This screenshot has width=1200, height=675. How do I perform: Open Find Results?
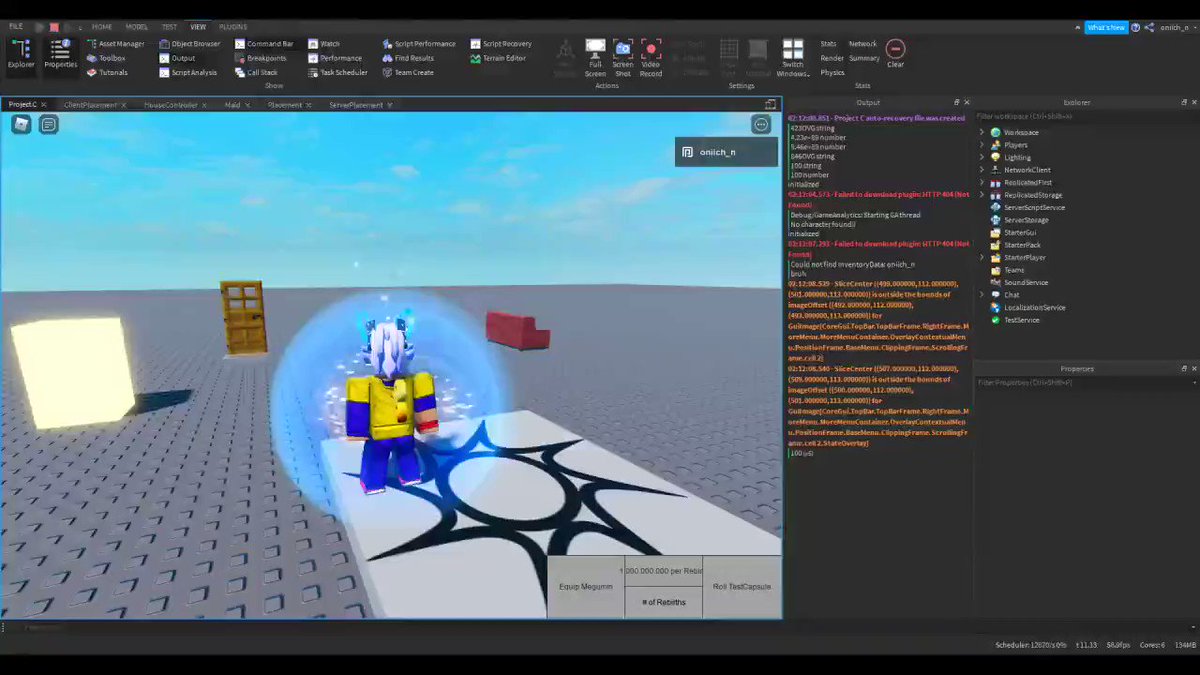(x=408, y=58)
